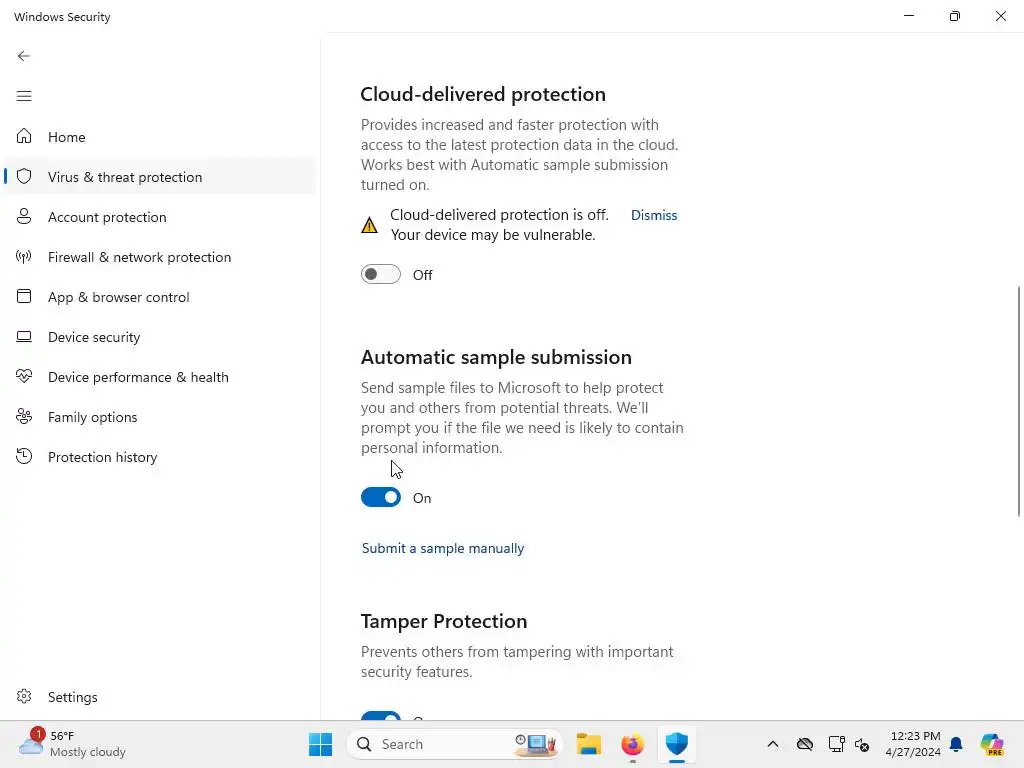Open the weather widget showing 56°F
The width and height of the screenshot is (1024, 768).
(x=73, y=744)
